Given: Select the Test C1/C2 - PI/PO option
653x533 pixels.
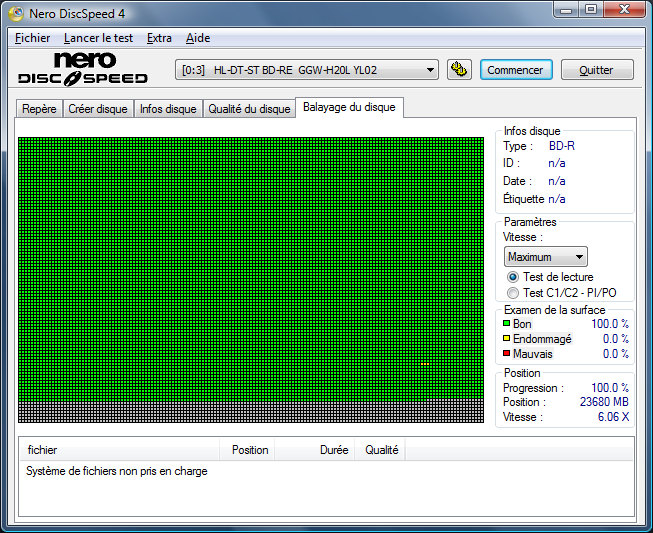Looking at the screenshot, I should point(513,293).
